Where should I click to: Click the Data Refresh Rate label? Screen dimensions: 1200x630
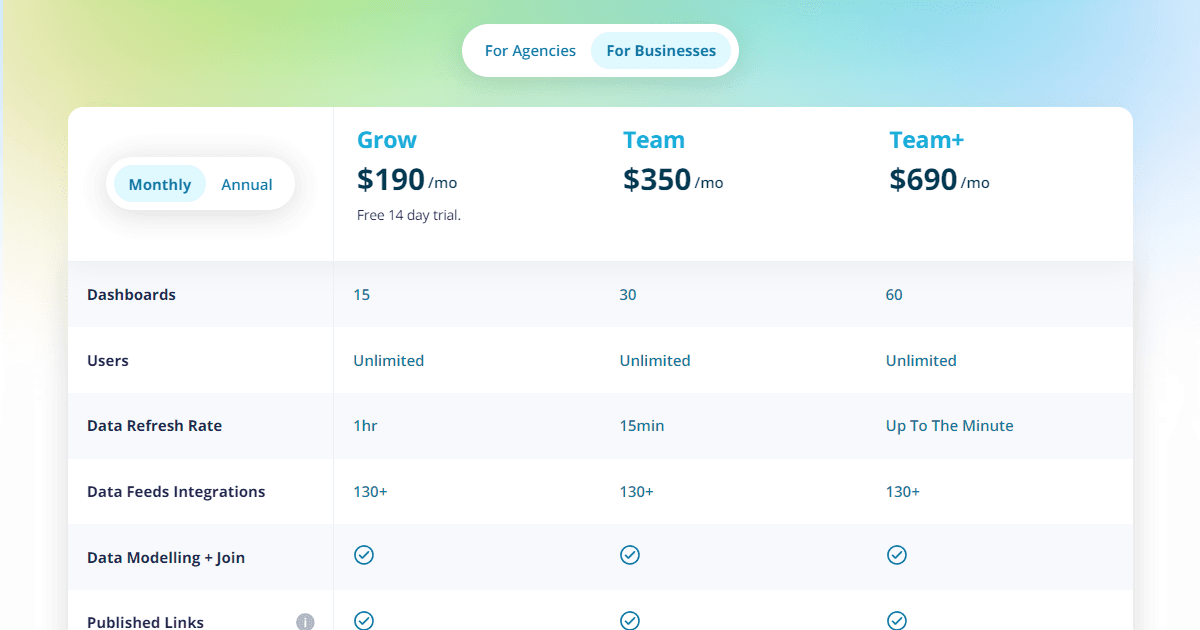click(x=154, y=426)
